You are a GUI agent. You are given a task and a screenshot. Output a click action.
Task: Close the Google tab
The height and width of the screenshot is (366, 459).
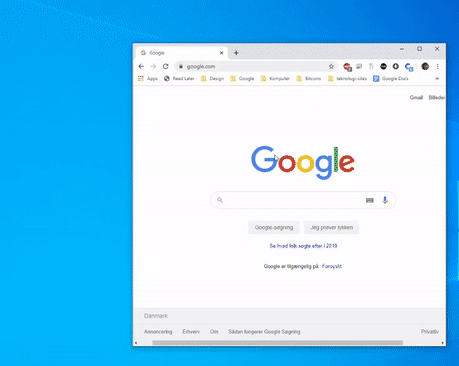pyautogui.click(x=221, y=53)
